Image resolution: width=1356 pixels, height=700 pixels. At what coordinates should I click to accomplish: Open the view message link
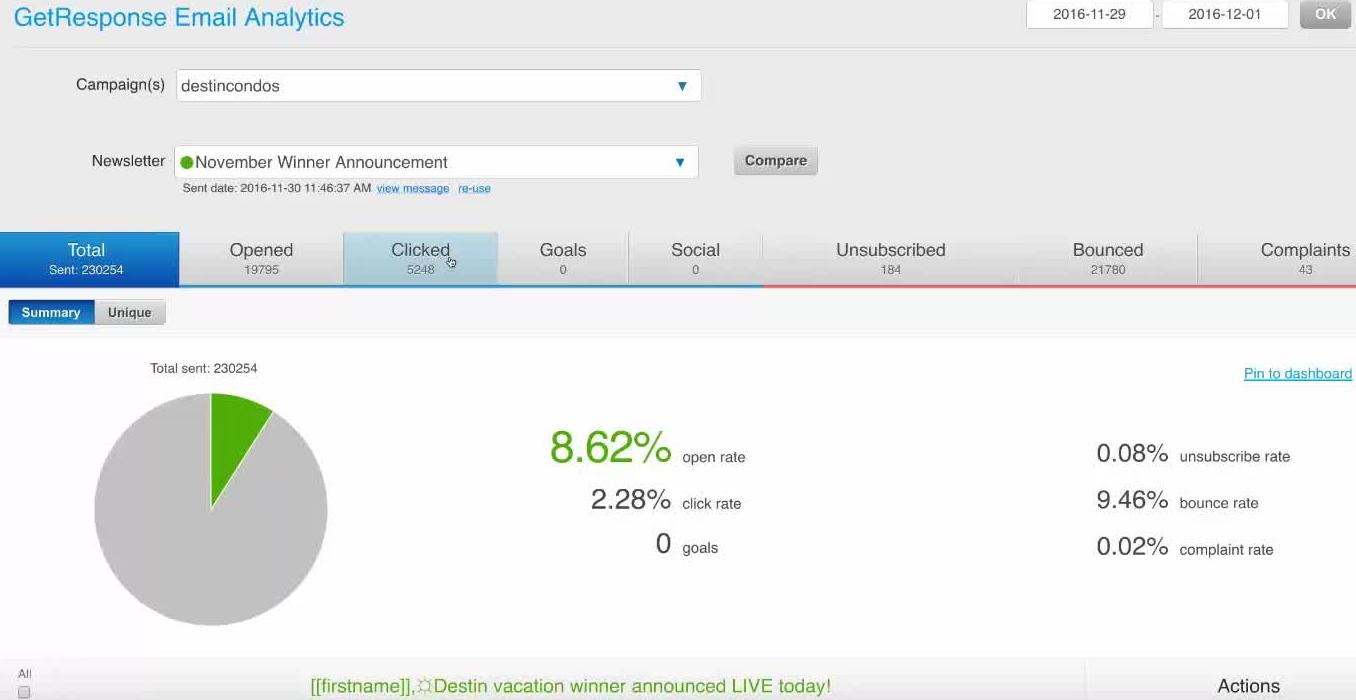(413, 188)
